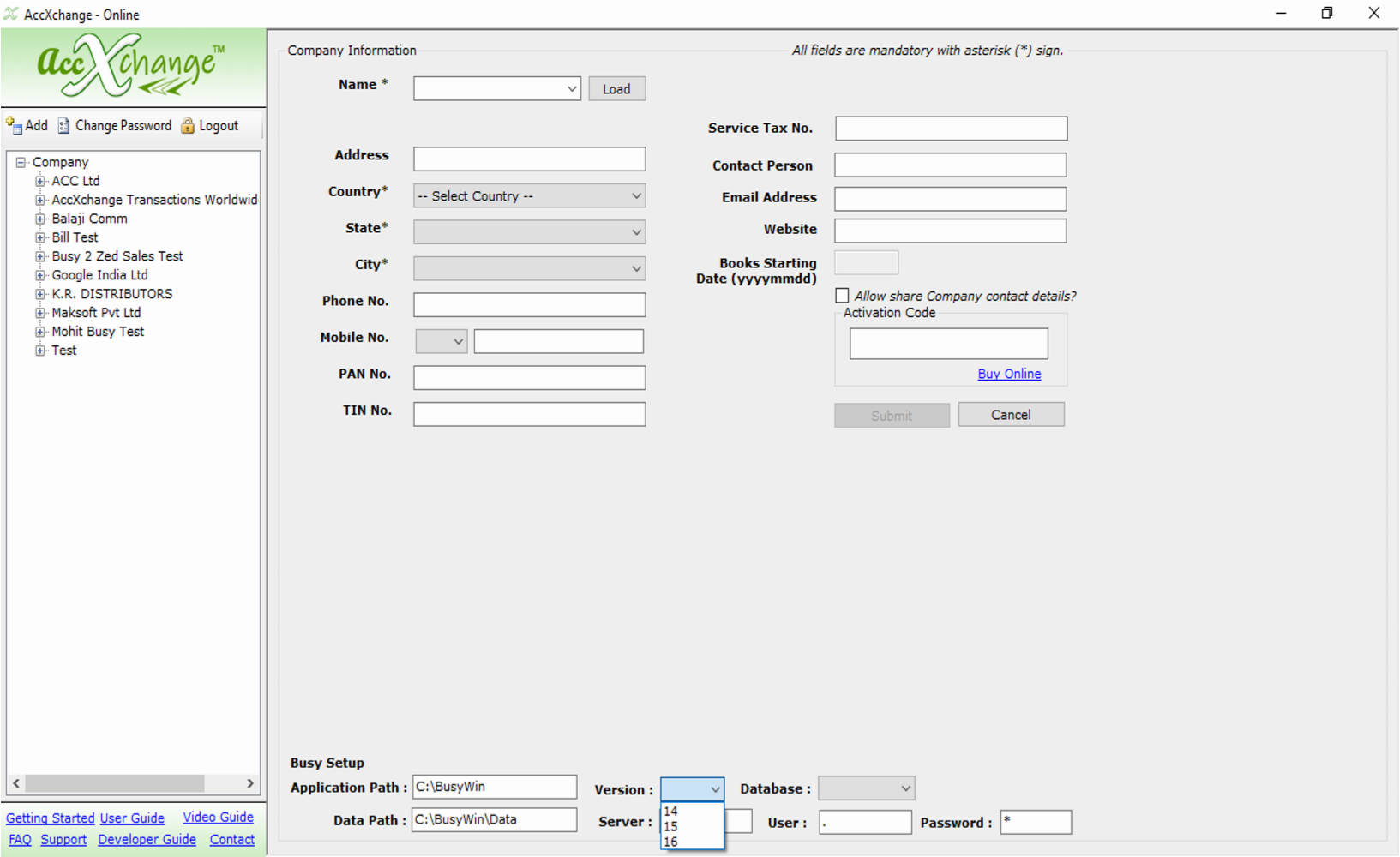1400x857 pixels.
Task: Open the Developer Guide link
Action: click(147, 840)
